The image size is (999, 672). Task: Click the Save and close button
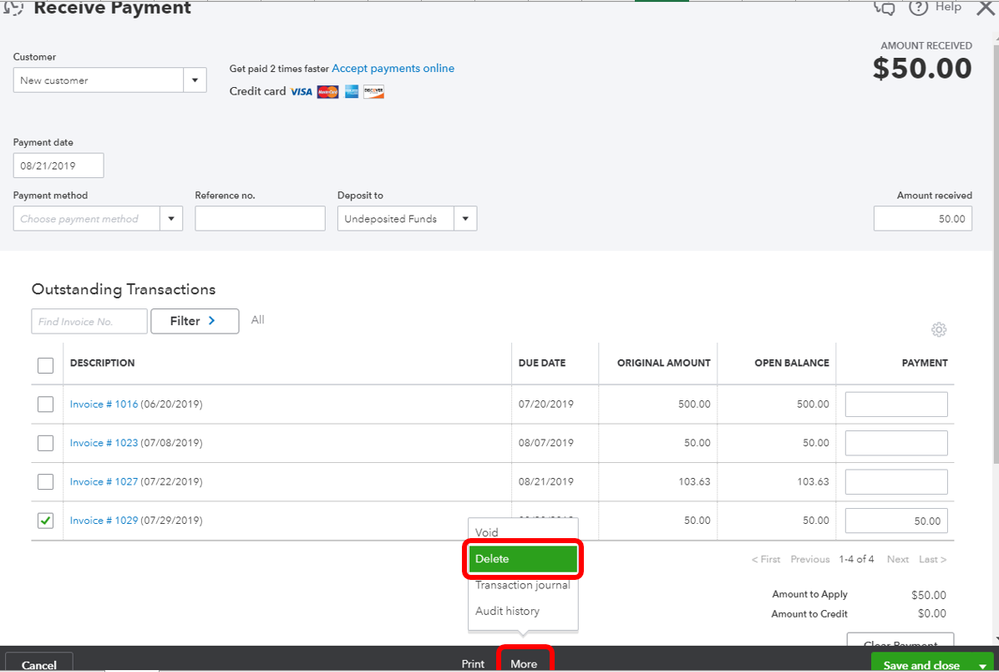(921, 664)
